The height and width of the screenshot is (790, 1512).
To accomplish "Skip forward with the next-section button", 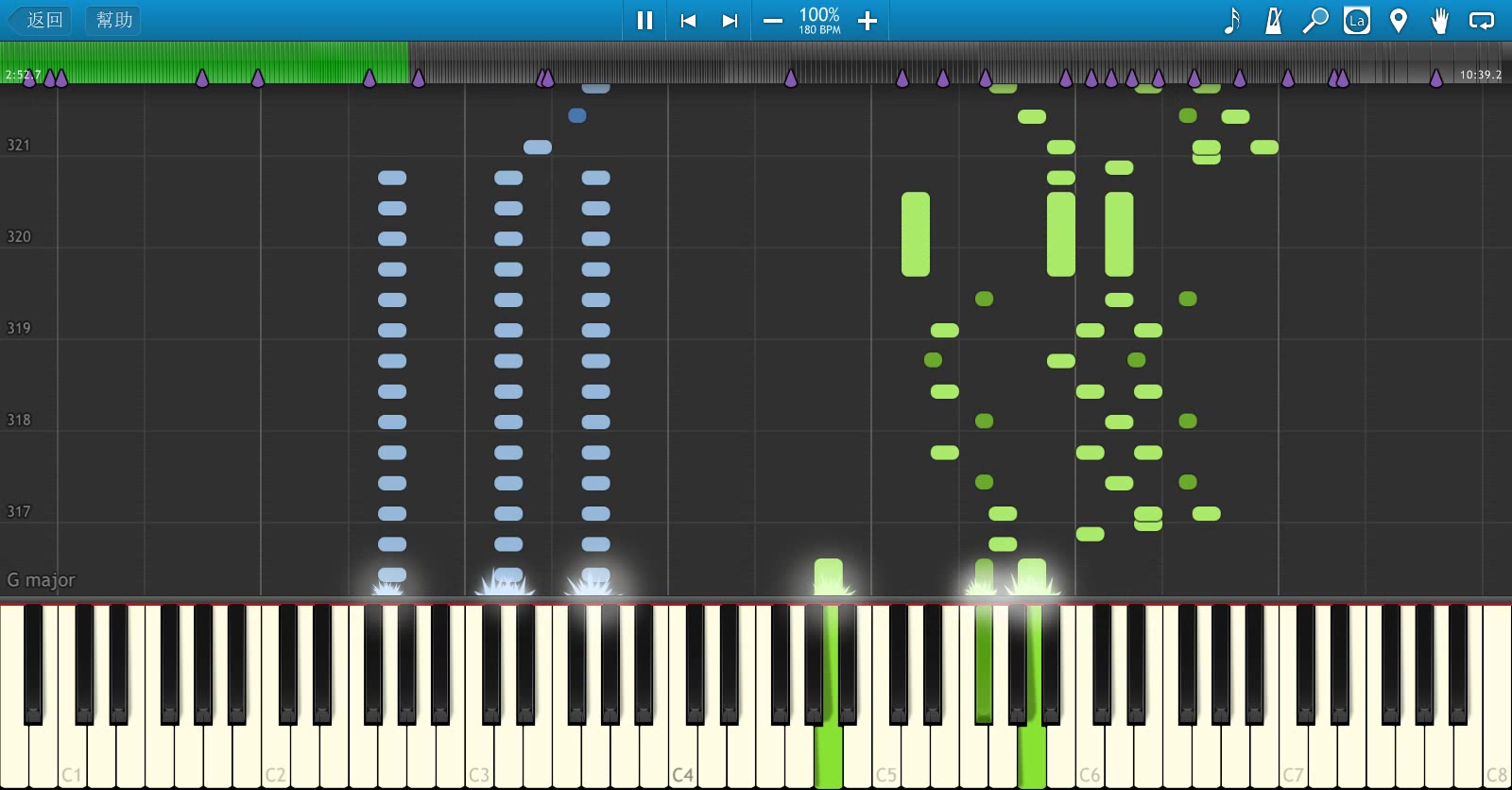I will (x=730, y=20).
